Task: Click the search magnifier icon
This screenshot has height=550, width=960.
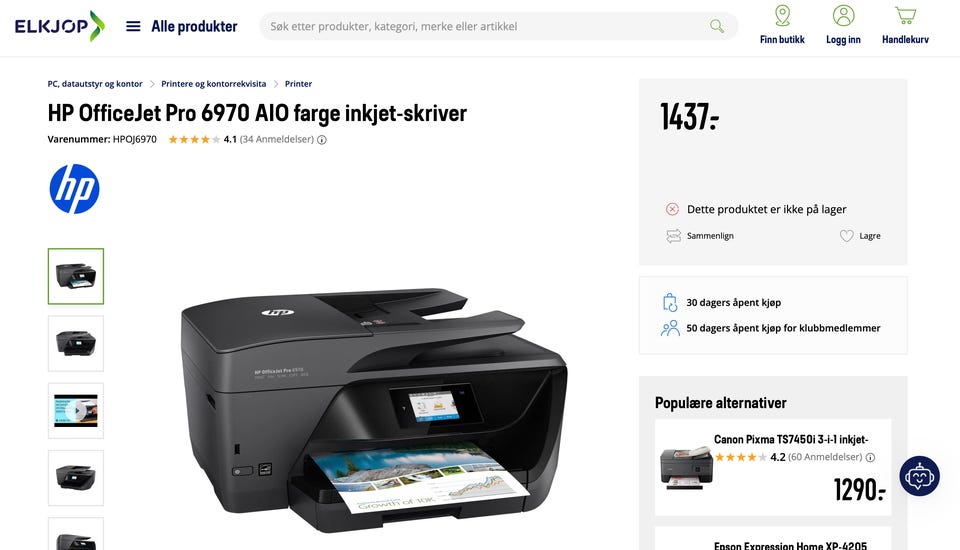Action: pyautogui.click(x=716, y=26)
